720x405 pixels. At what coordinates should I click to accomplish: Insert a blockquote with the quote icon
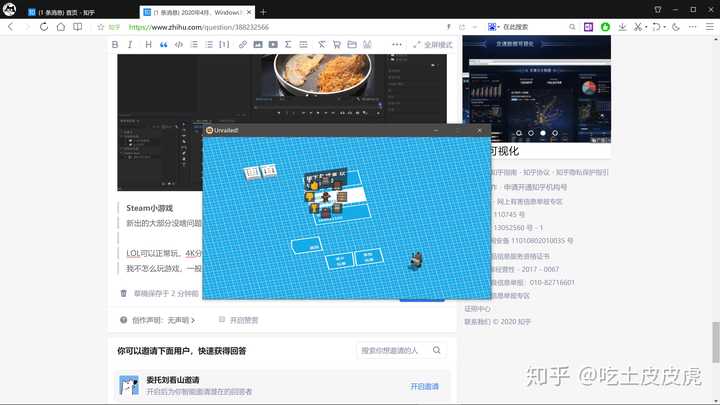[163, 45]
